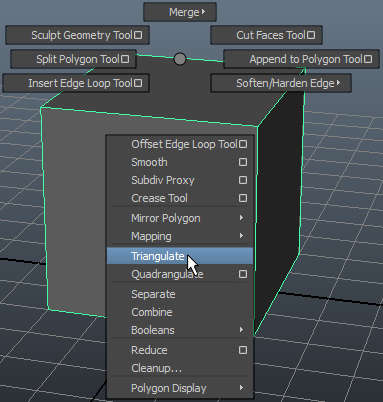
Task: Click the Merge marking menu button
Action: tap(180, 12)
